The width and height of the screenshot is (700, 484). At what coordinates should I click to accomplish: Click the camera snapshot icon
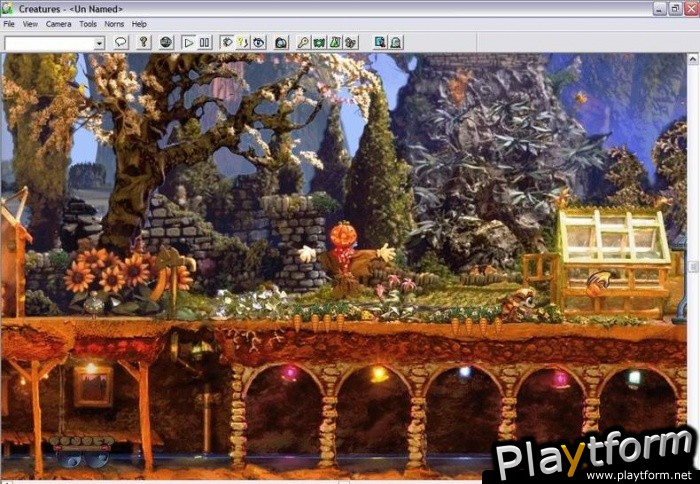(x=281, y=42)
